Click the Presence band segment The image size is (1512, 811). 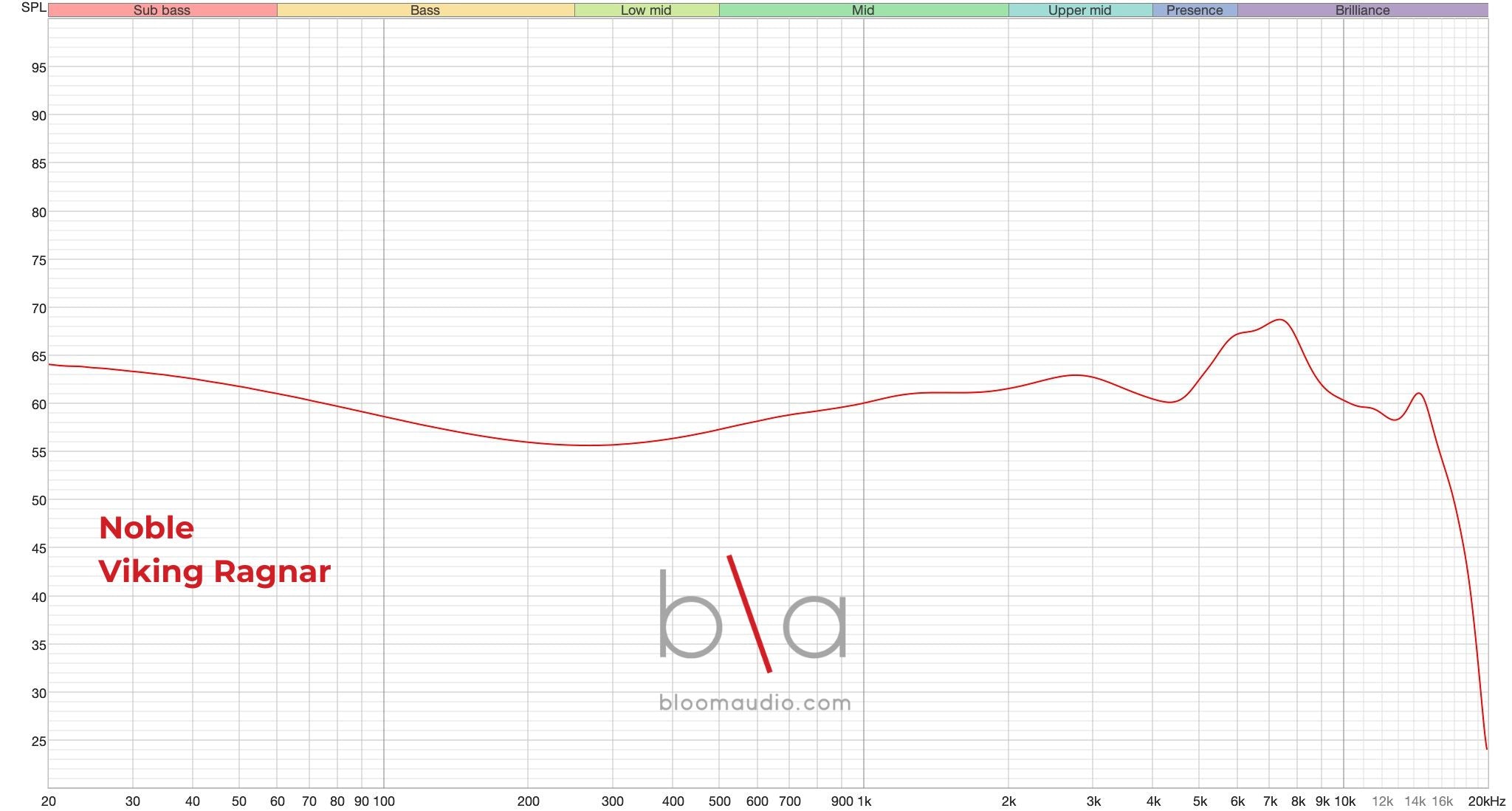(1194, 10)
